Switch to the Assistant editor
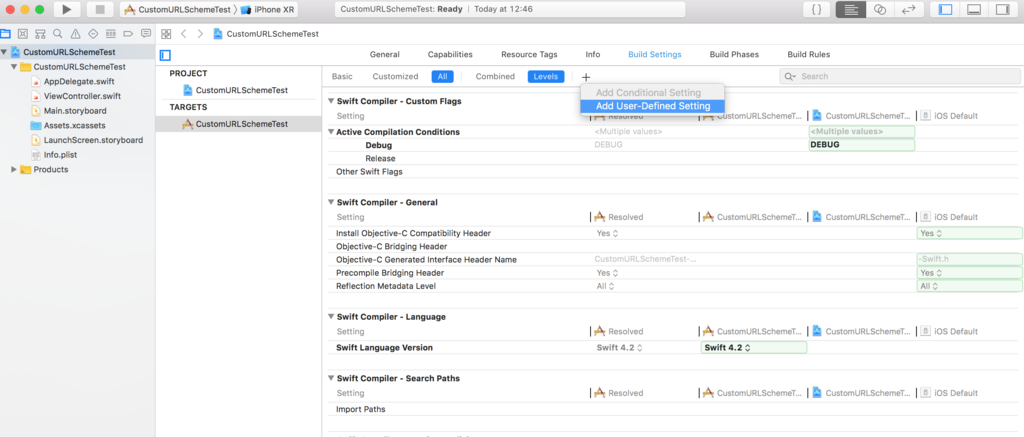1024x437 pixels. coord(880,9)
